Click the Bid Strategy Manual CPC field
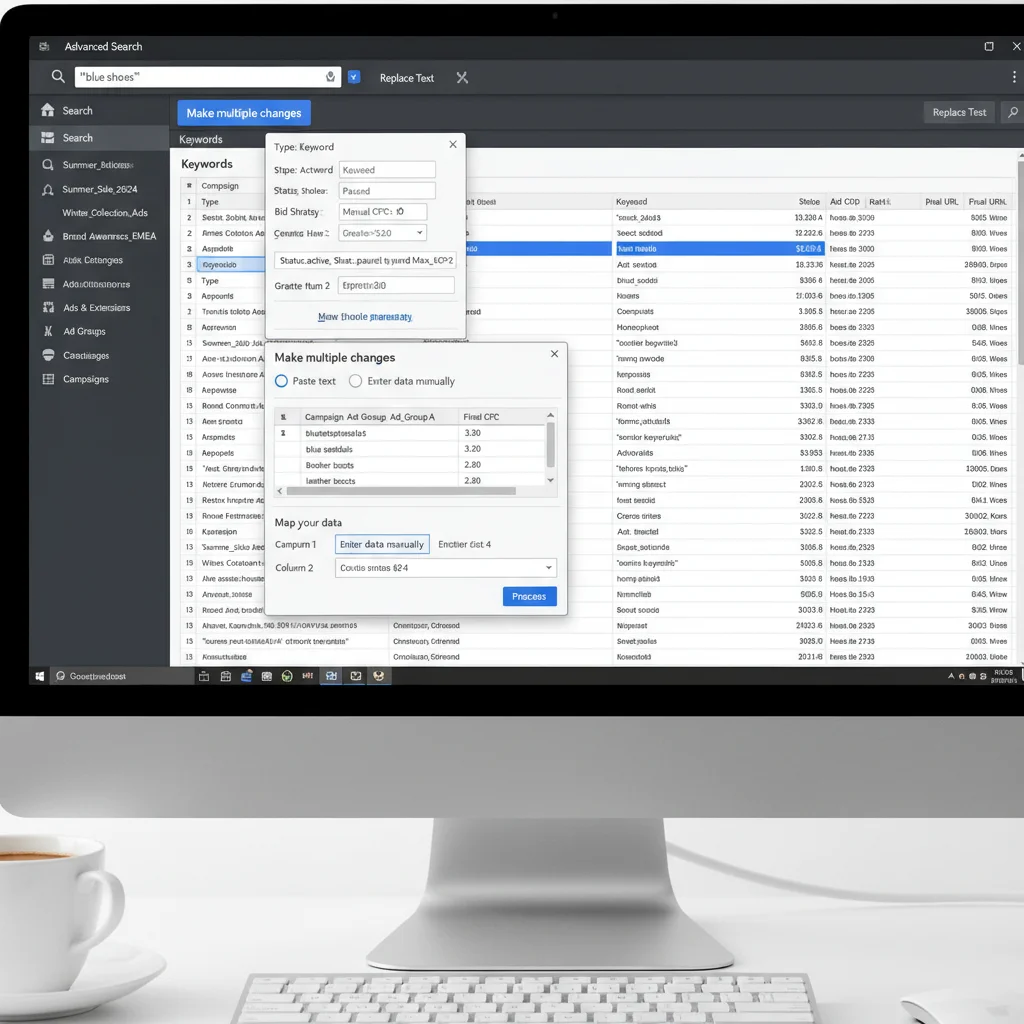The width and height of the screenshot is (1024, 1024). coord(383,212)
